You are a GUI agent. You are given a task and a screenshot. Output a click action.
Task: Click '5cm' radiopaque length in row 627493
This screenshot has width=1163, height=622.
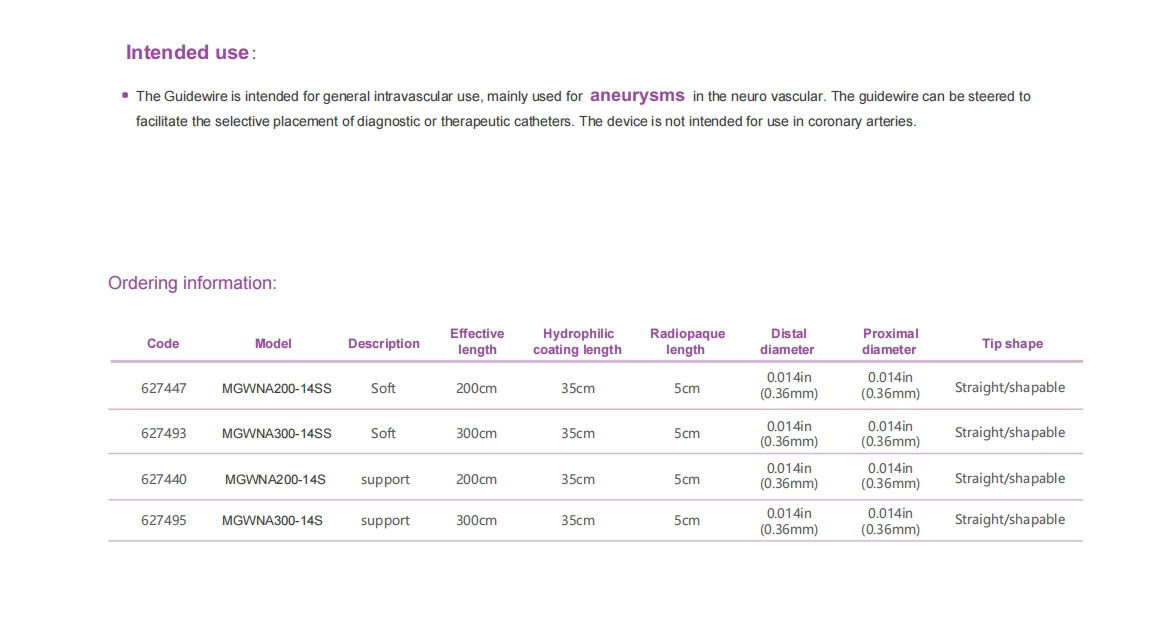click(687, 434)
